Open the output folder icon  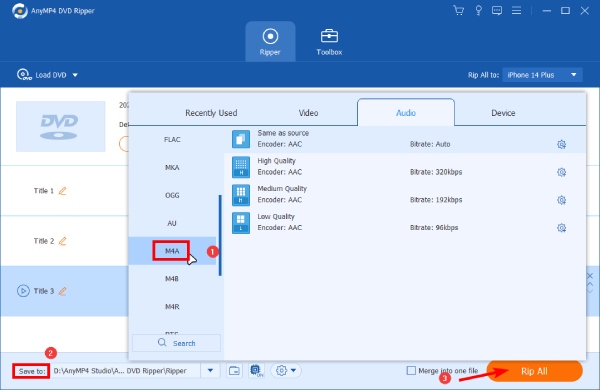[234, 370]
